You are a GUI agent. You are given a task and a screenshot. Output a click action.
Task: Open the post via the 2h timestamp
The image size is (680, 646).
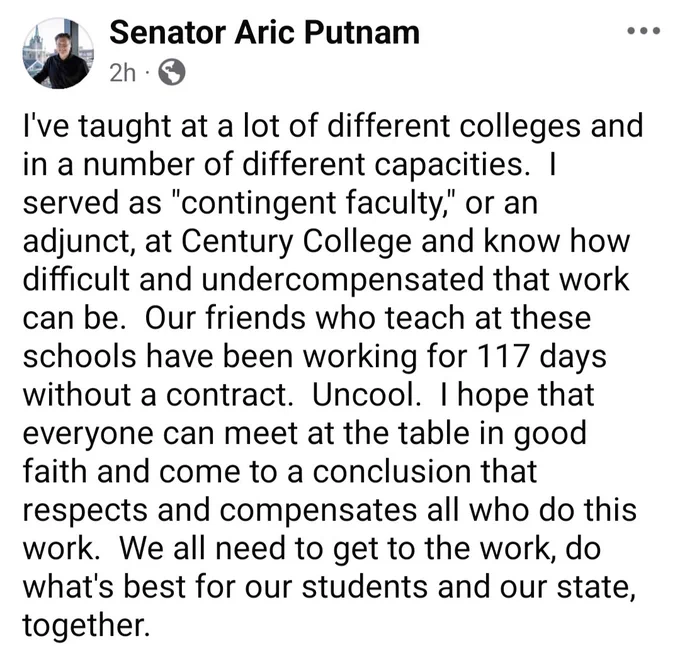coord(123,73)
